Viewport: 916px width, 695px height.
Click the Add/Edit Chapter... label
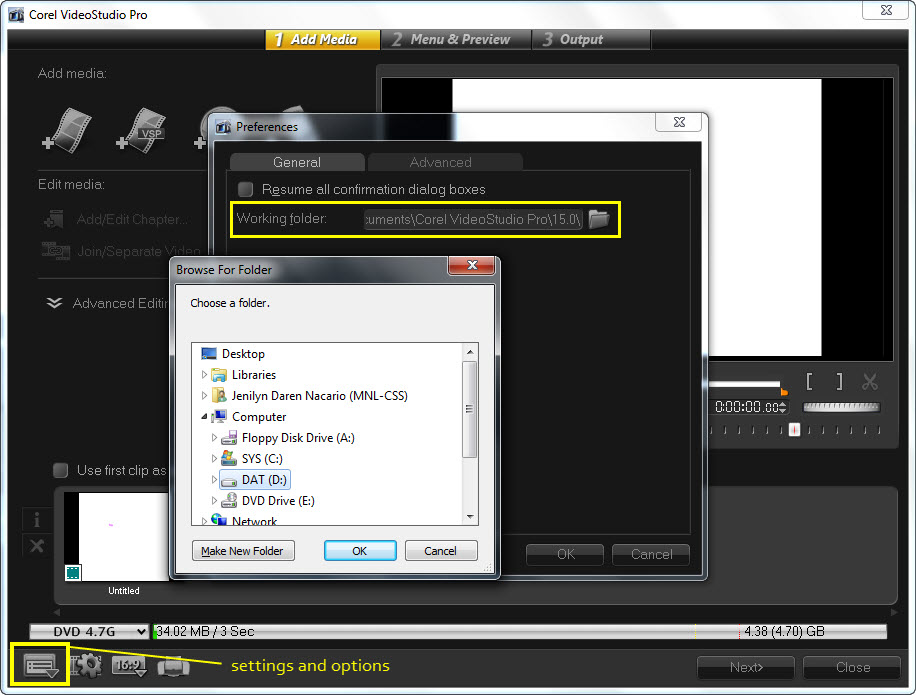coord(132,220)
